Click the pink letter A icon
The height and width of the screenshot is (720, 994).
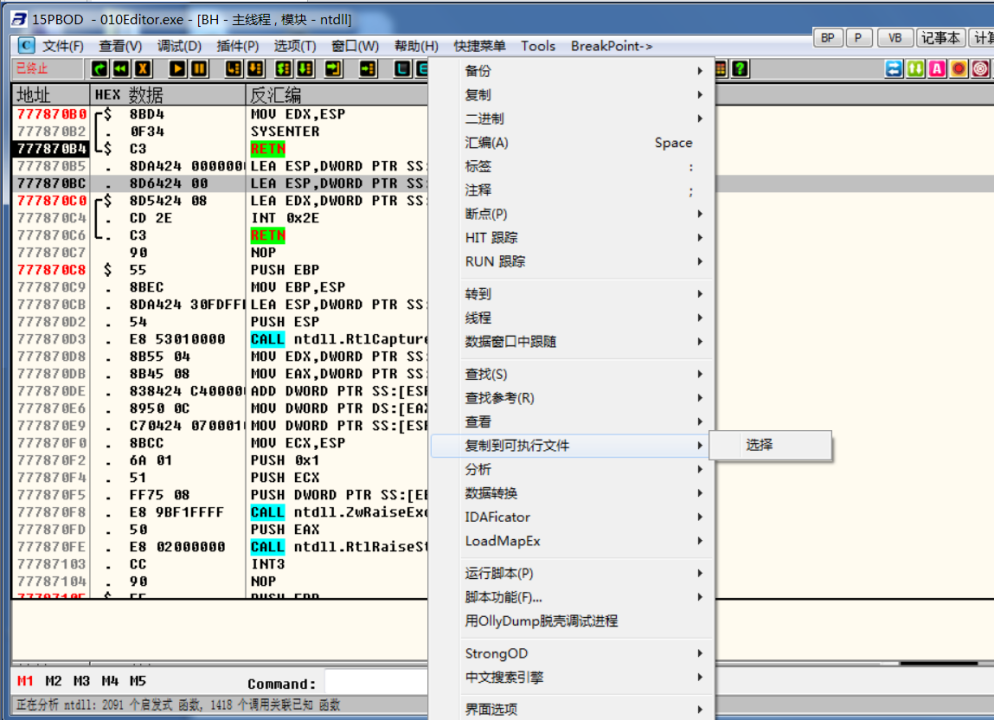pos(937,69)
